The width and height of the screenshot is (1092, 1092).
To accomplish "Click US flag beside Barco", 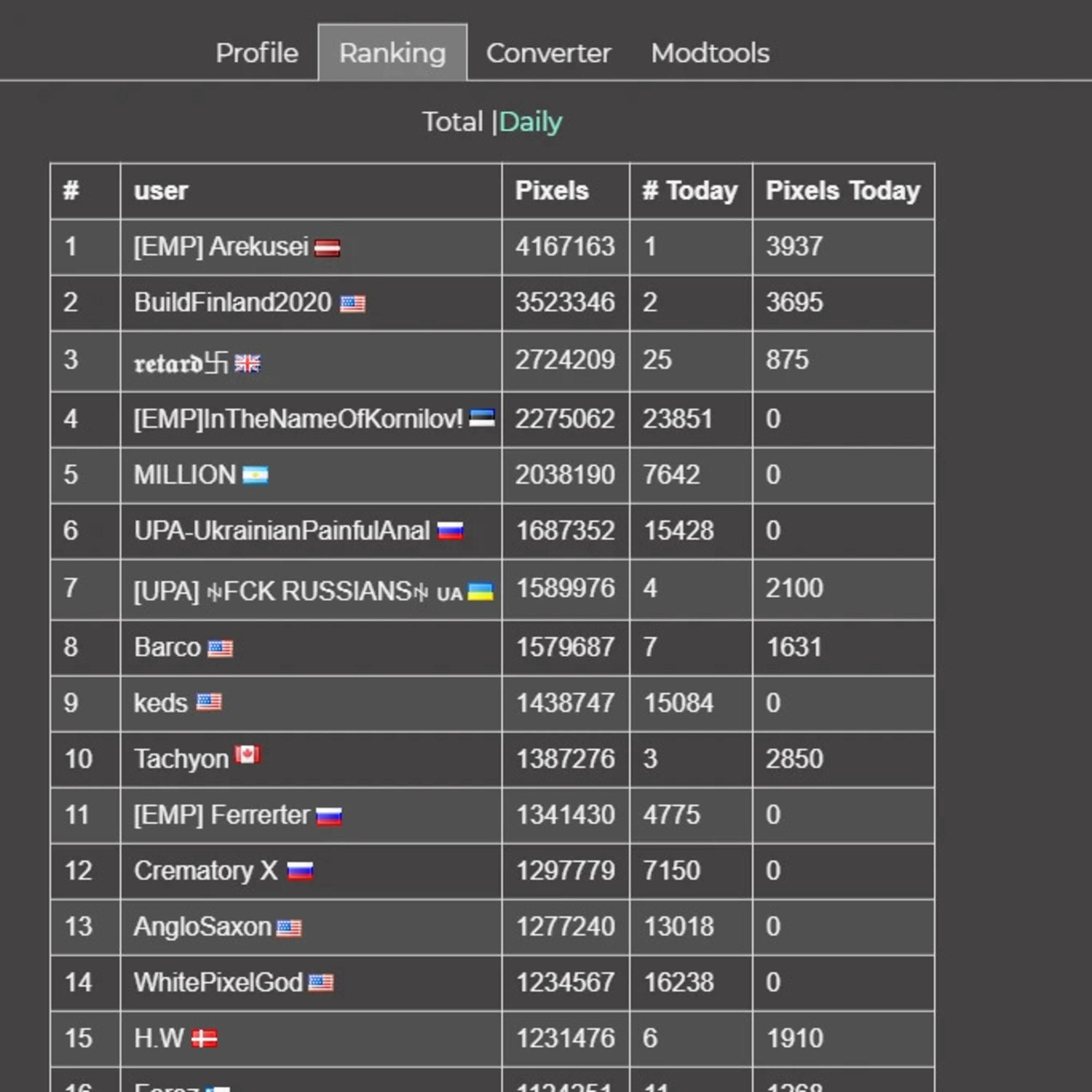I will coord(221,649).
